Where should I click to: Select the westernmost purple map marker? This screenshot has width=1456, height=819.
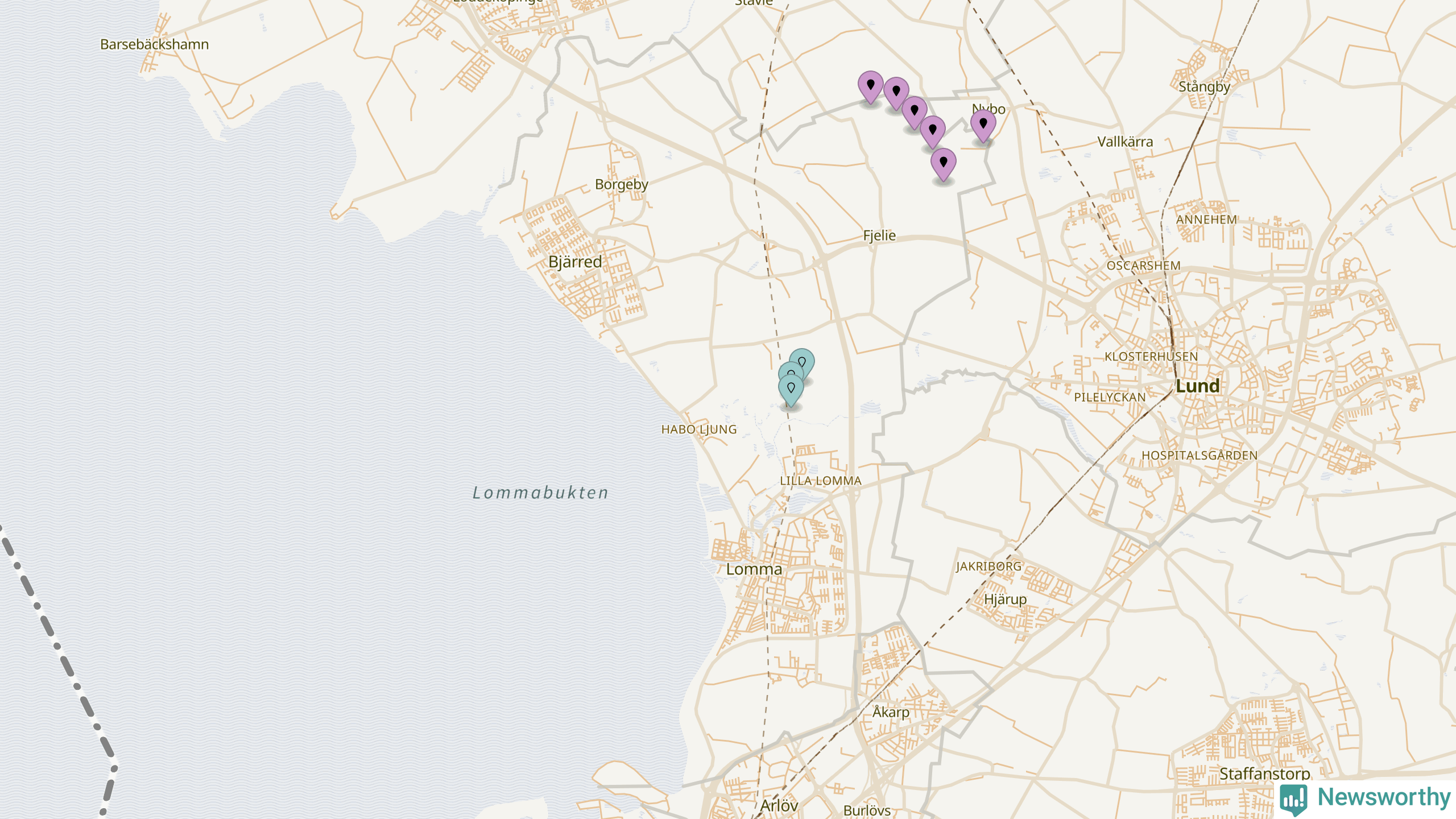coord(870,87)
